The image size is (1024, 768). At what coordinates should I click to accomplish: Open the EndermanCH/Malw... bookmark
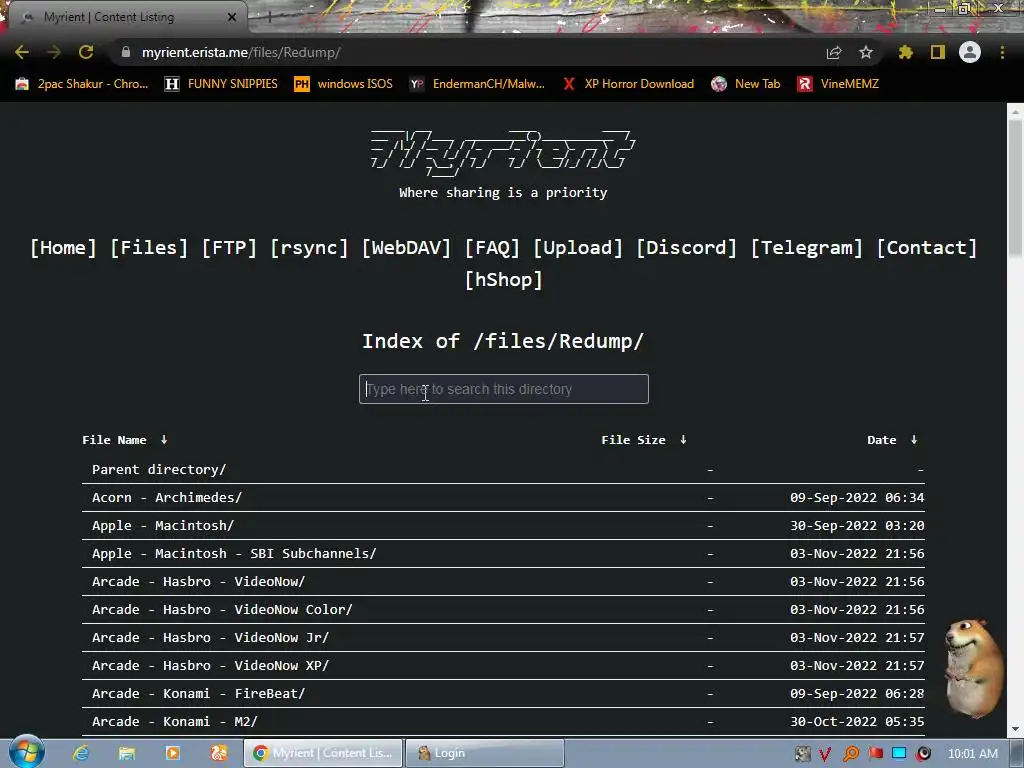(477, 84)
